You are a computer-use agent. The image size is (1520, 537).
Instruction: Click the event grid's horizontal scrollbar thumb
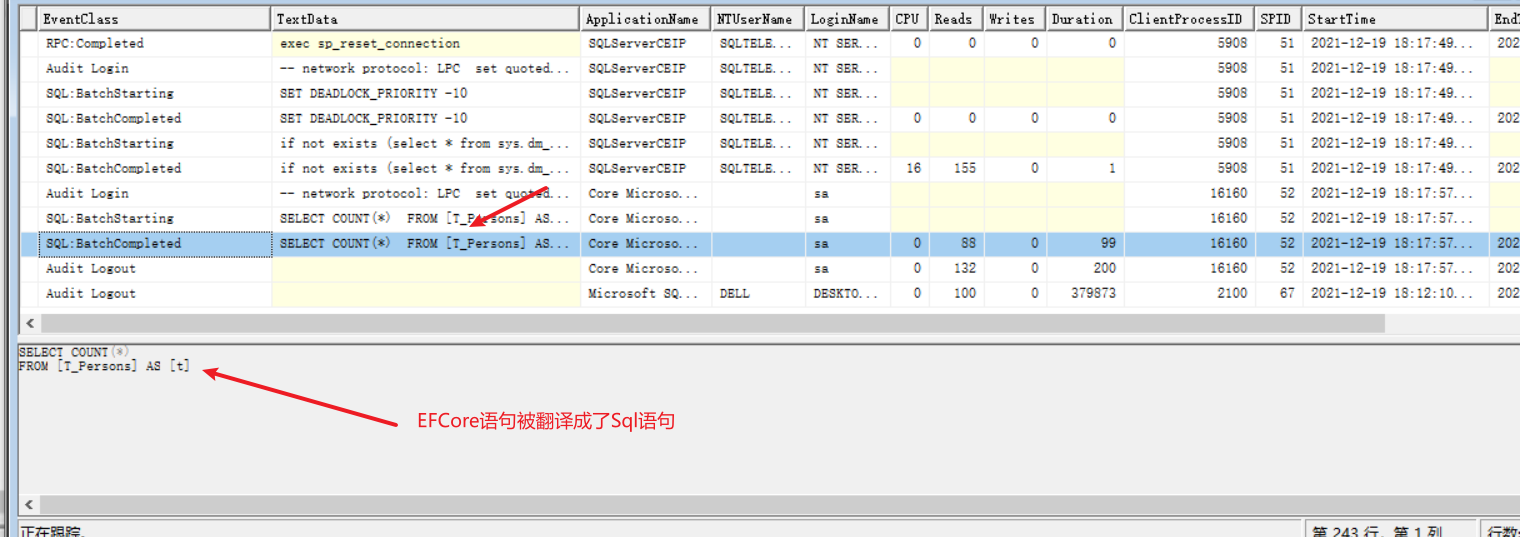pos(713,323)
